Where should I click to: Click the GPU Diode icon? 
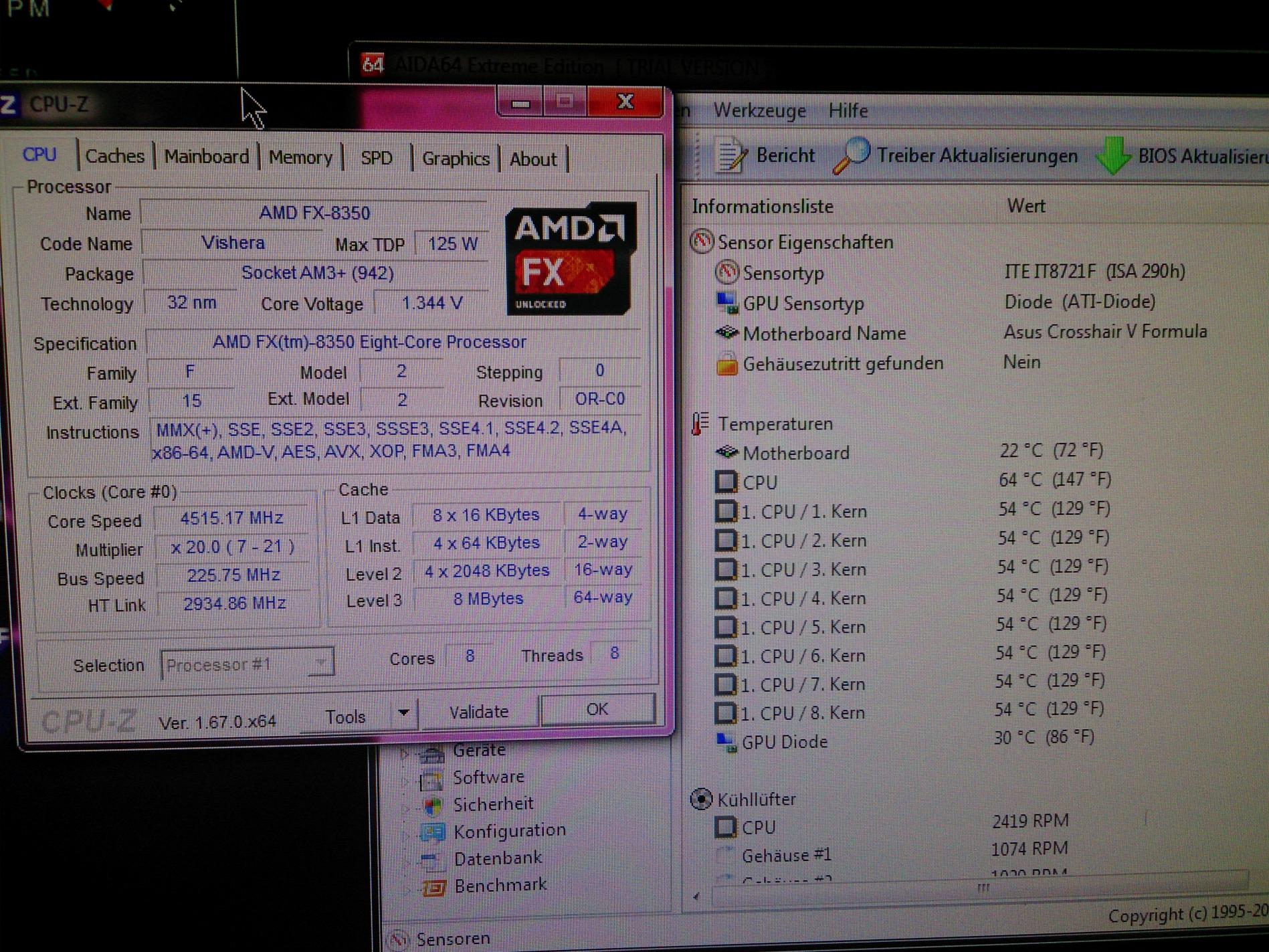(725, 742)
